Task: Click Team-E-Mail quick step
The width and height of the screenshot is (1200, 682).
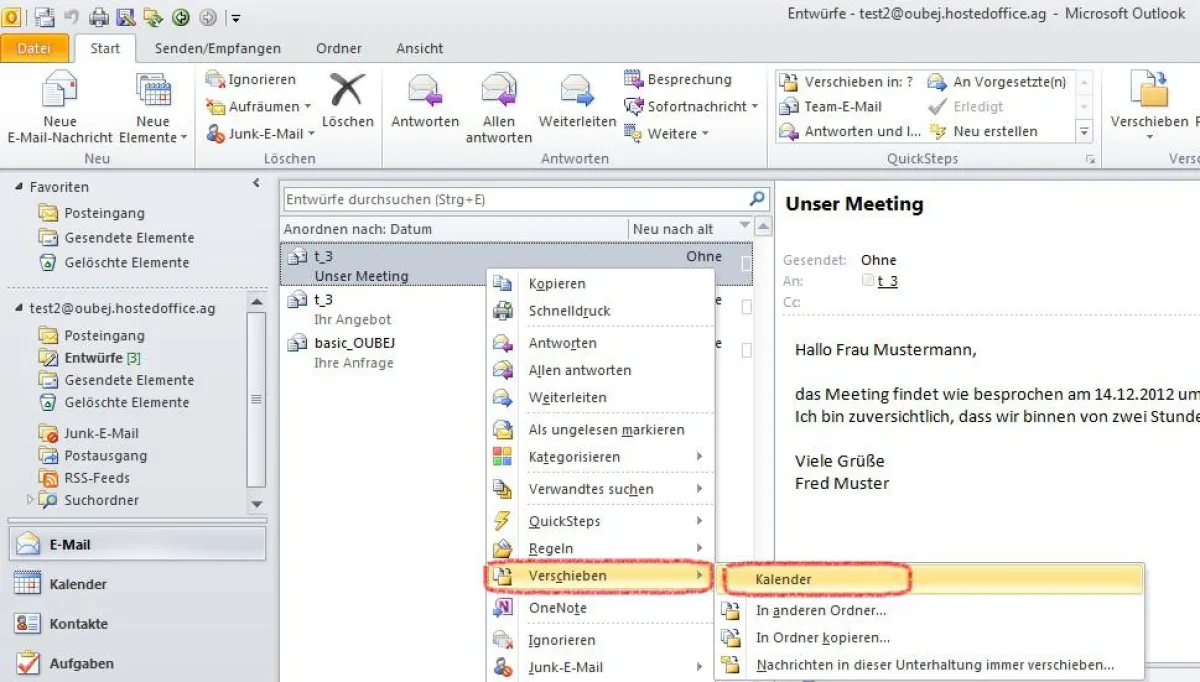Action: point(831,106)
